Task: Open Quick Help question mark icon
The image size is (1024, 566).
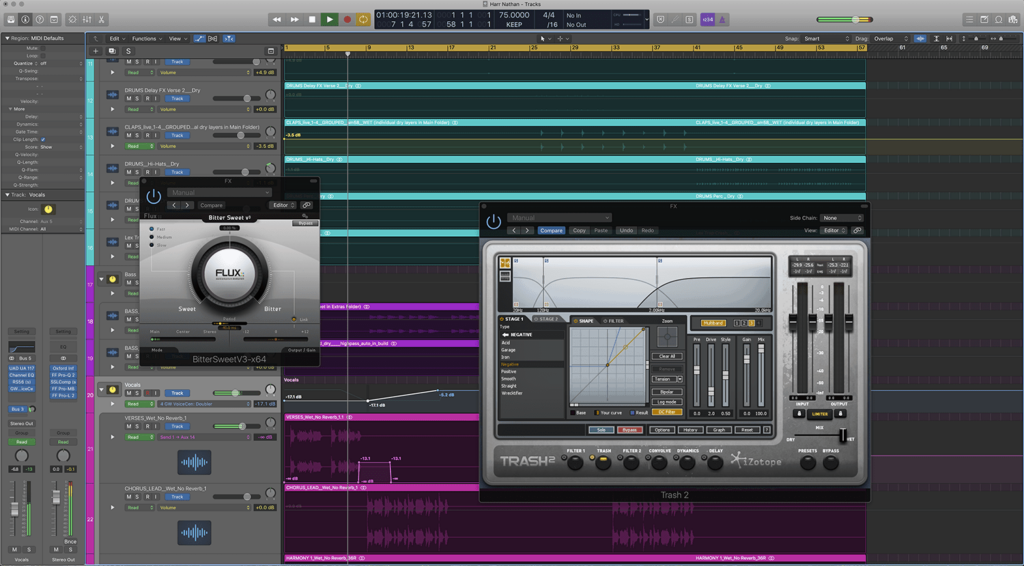Action: [40, 20]
